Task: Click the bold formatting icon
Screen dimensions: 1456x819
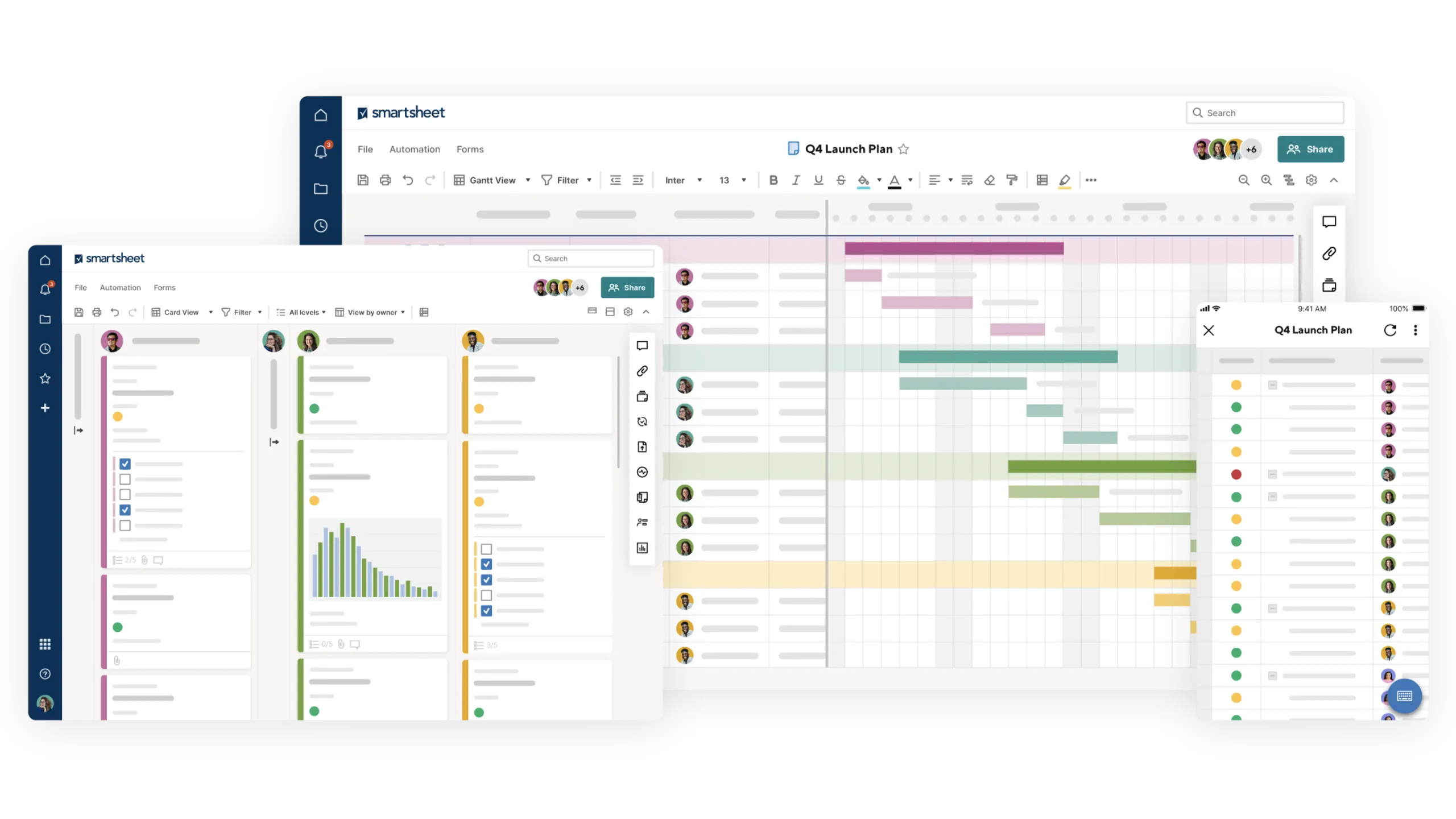Action: pyautogui.click(x=773, y=180)
